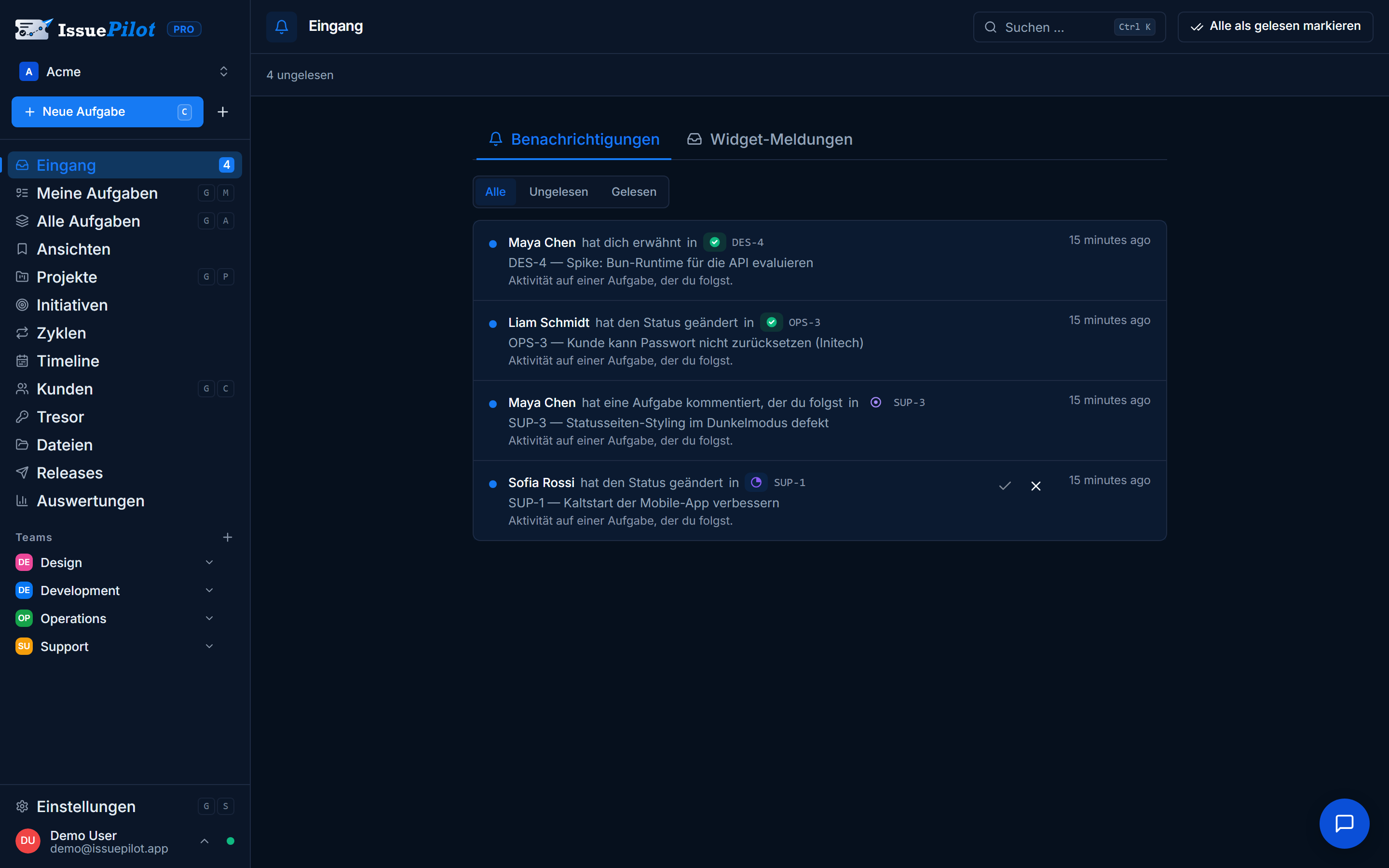The image size is (1389, 868).
Task: Filter notifications by Ungelesen
Action: pos(558,192)
